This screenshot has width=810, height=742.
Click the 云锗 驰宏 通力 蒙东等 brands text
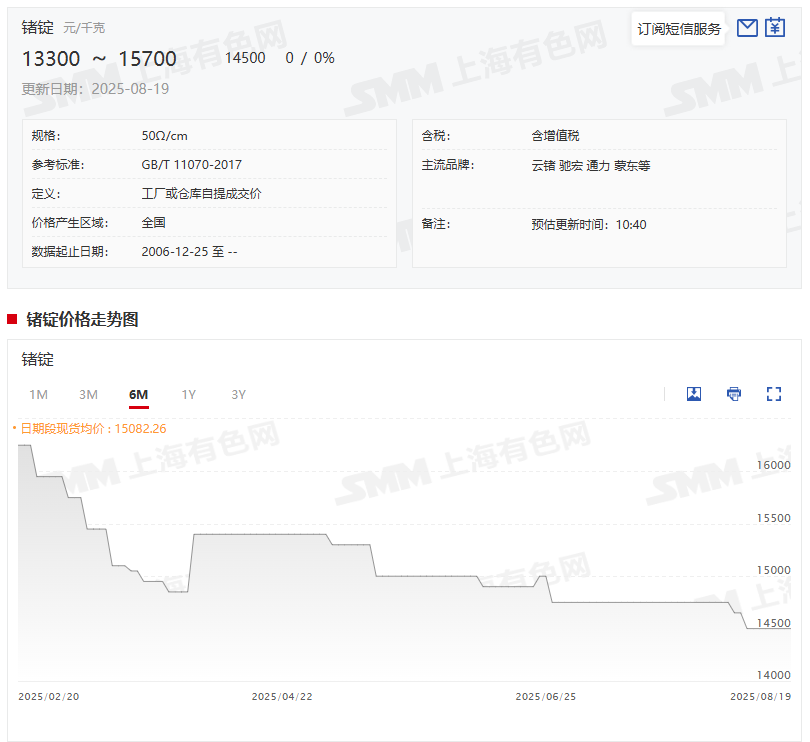590,165
